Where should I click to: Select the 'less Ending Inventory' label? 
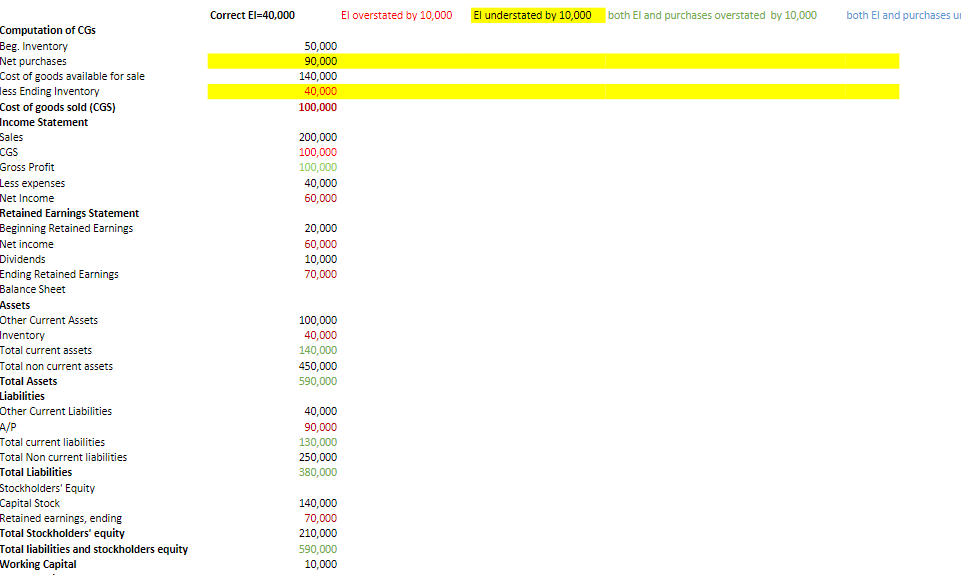pos(50,92)
